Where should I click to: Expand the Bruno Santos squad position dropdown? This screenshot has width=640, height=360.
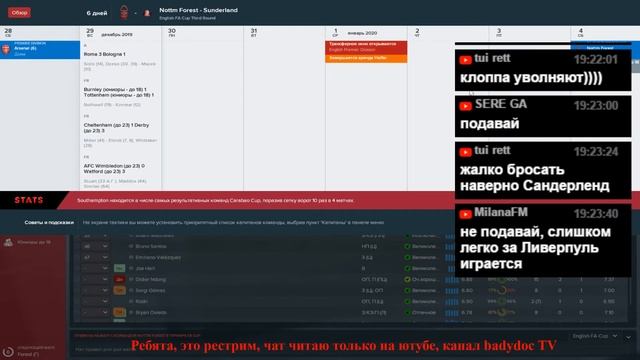tap(105, 247)
